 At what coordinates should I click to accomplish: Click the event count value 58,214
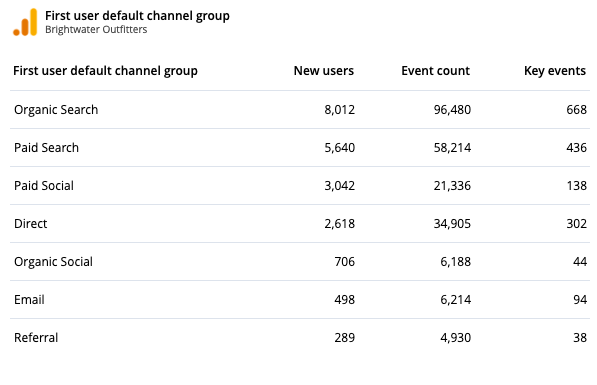click(452, 148)
